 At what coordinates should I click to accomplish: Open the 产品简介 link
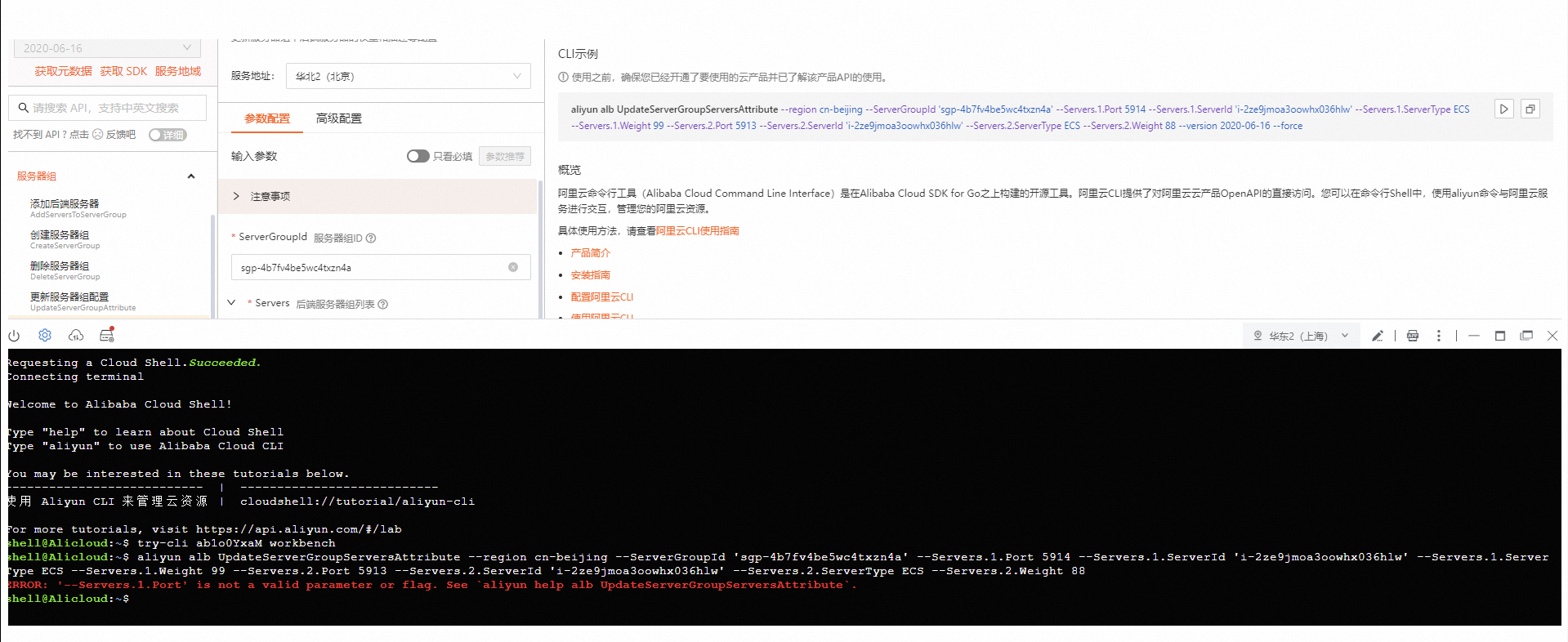point(591,253)
